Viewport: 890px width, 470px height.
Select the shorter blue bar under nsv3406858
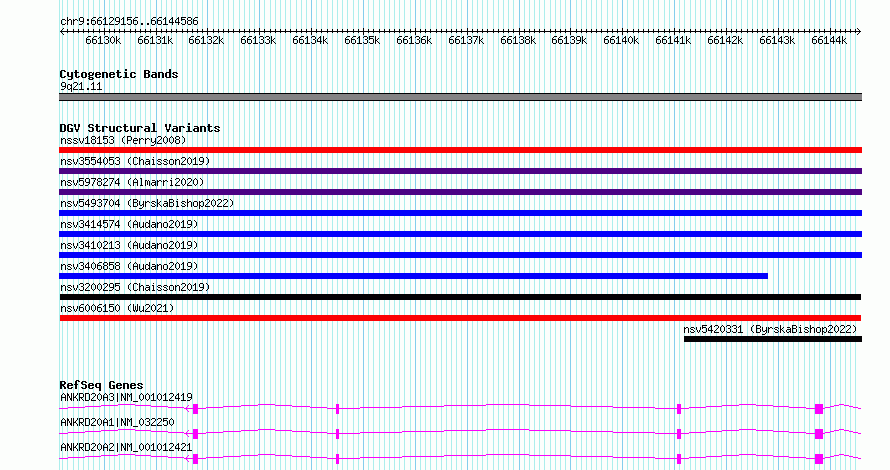[413, 276]
